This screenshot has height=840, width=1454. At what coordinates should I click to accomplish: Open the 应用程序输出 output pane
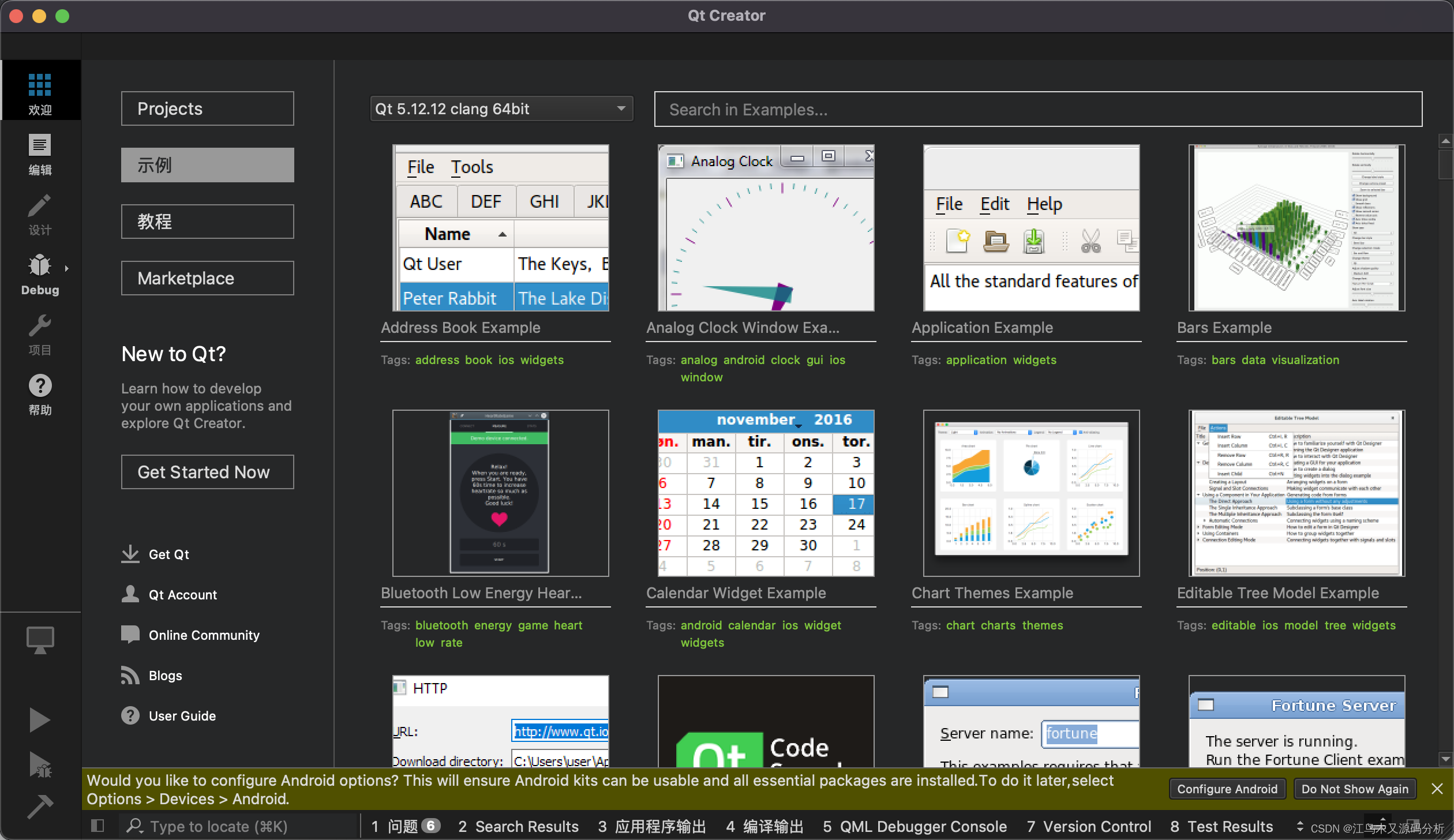click(x=652, y=826)
